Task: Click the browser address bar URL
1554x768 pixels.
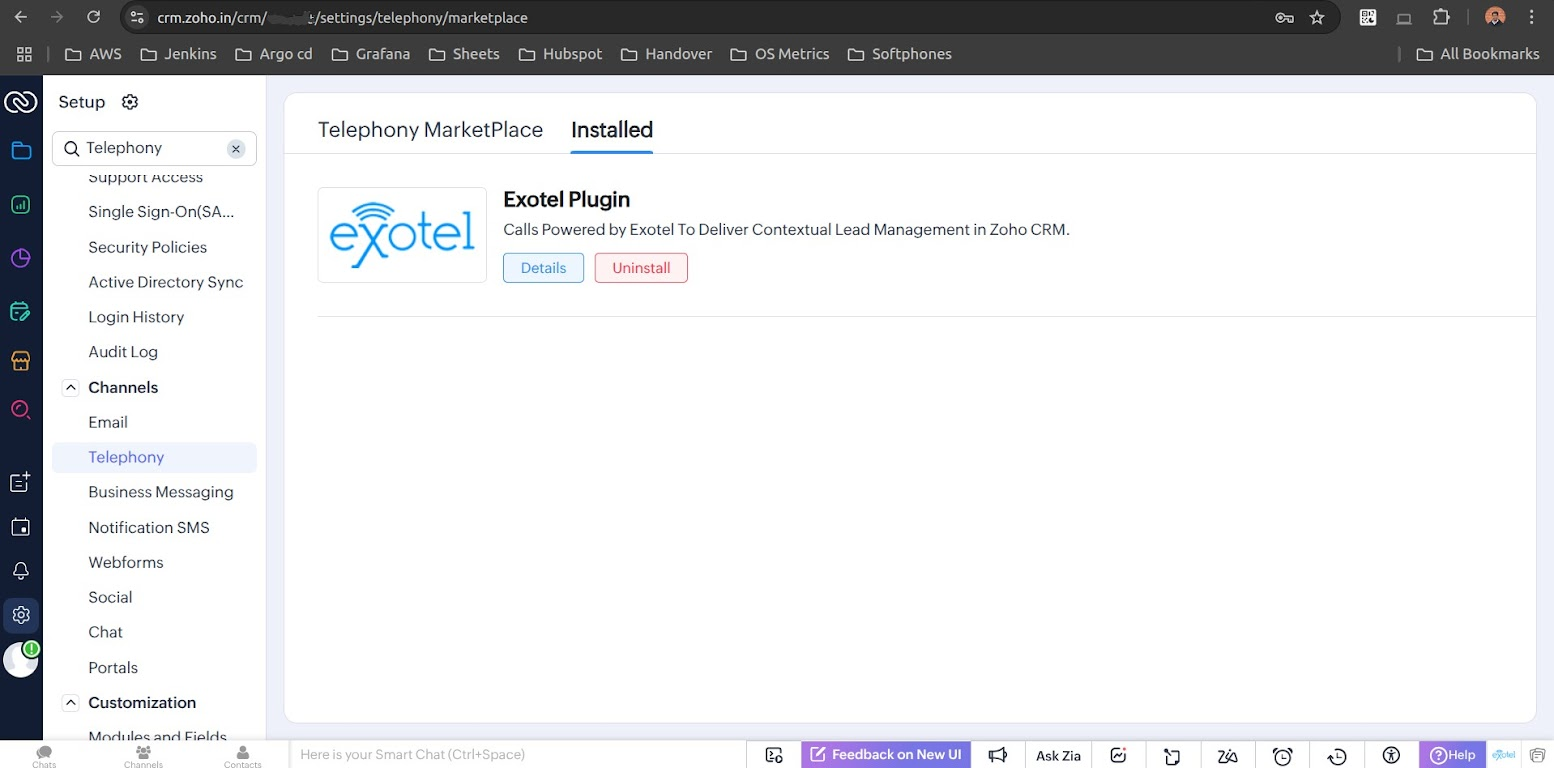Action: [x=342, y=17]
